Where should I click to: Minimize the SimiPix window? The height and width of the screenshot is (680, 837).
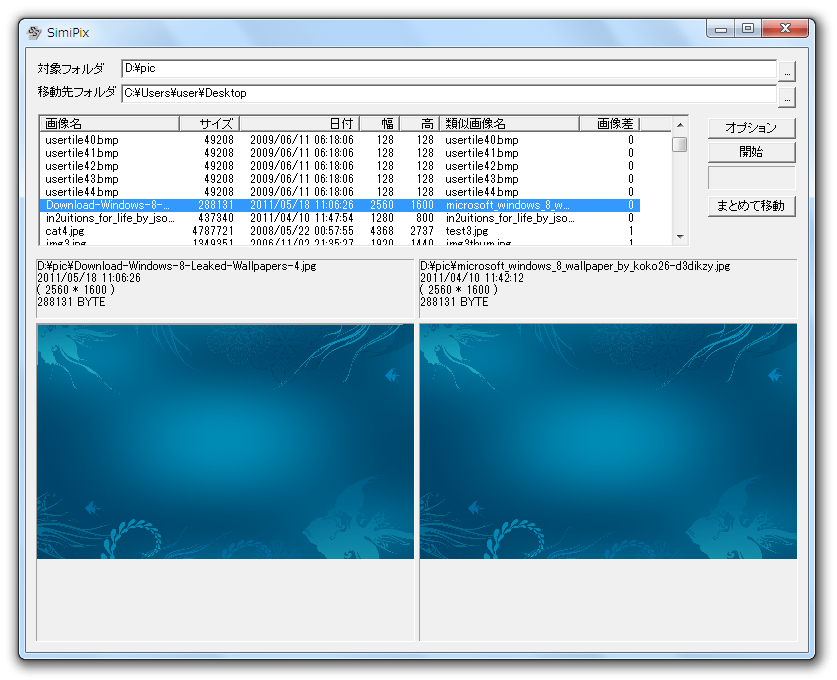[x=721, y=29]
